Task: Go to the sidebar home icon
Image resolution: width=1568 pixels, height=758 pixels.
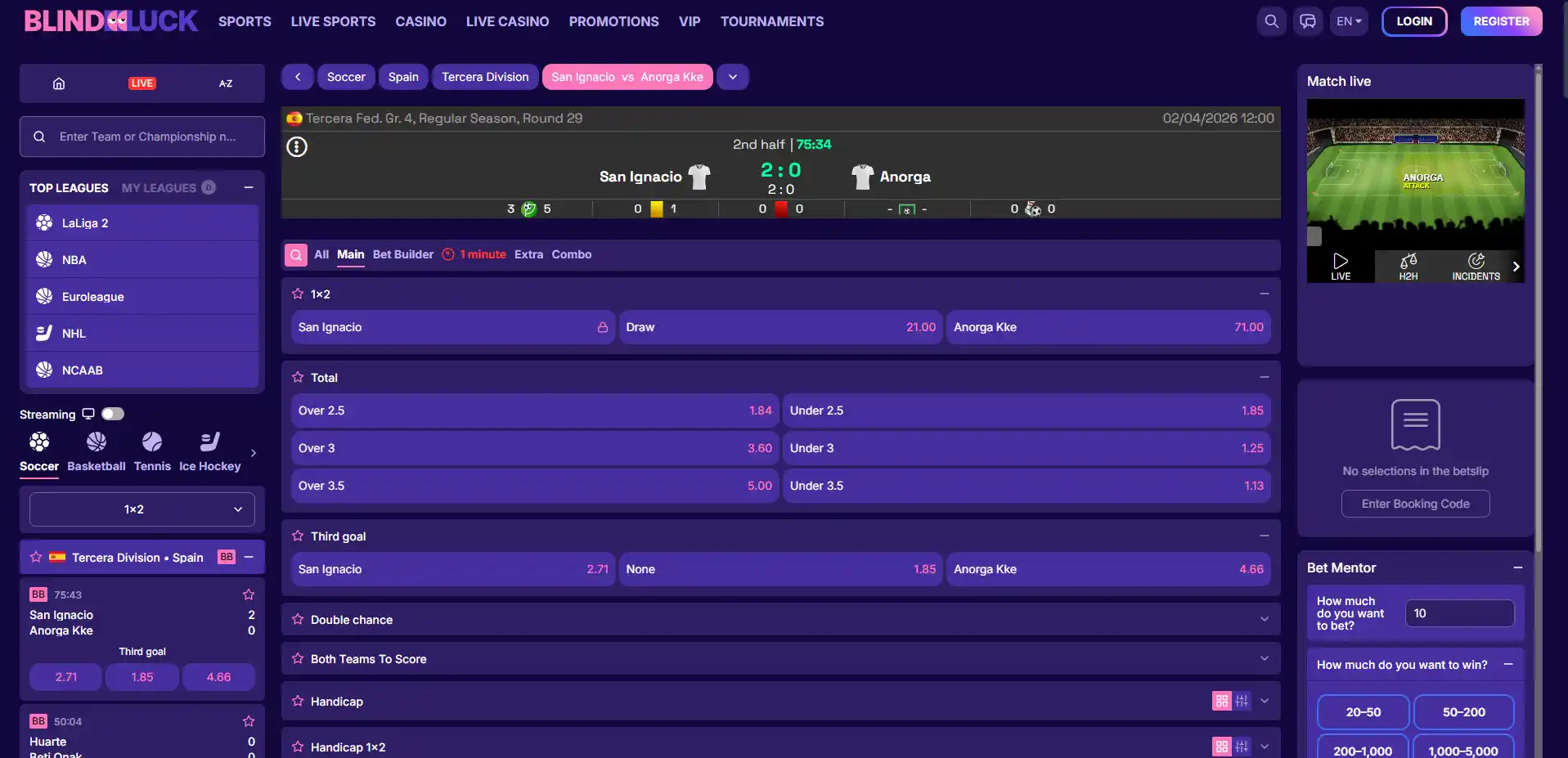Action: pyautogui.click(x=59, y=83)
